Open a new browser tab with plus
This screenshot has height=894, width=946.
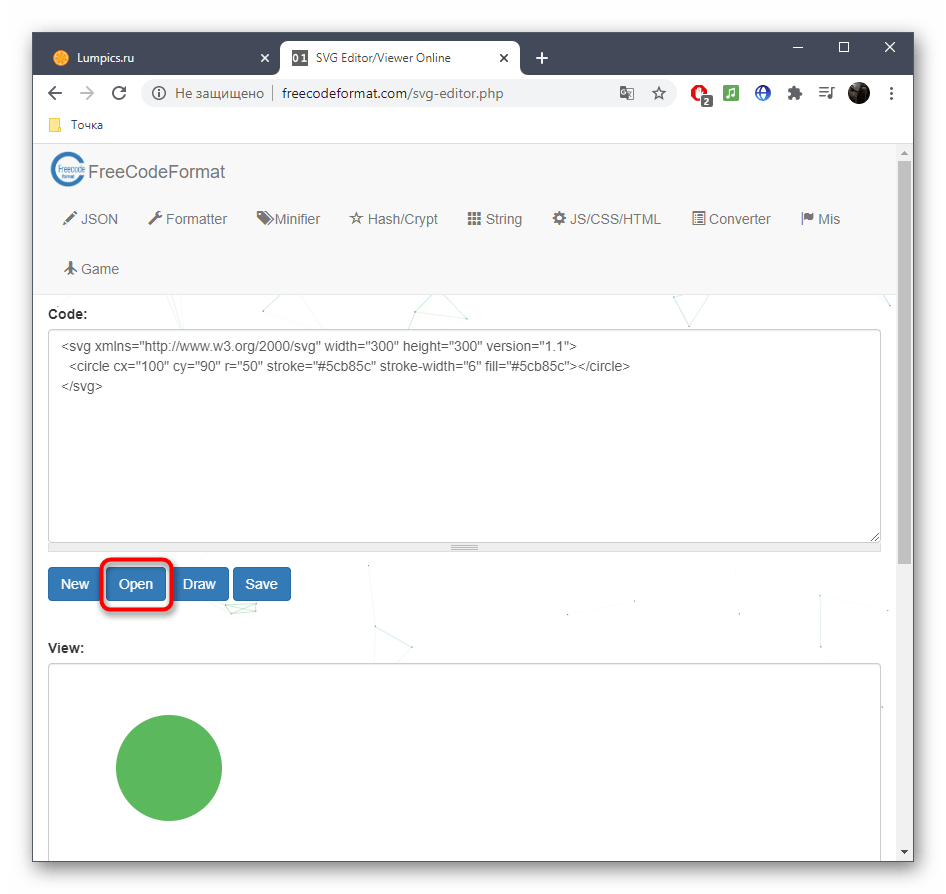[542, 58]
